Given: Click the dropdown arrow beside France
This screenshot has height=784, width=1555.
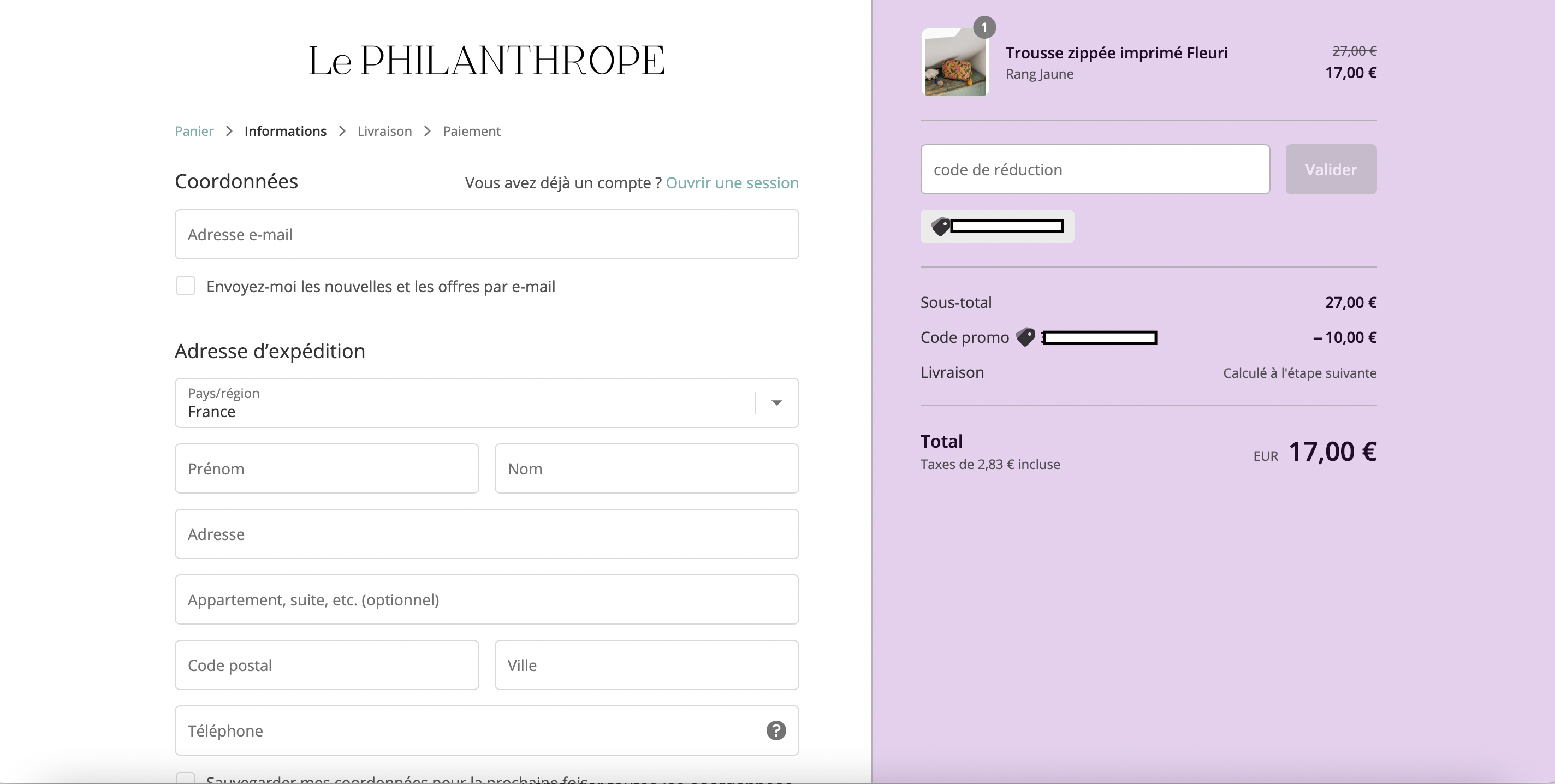Looking at the screenshot, I should [x=777, y=403].
